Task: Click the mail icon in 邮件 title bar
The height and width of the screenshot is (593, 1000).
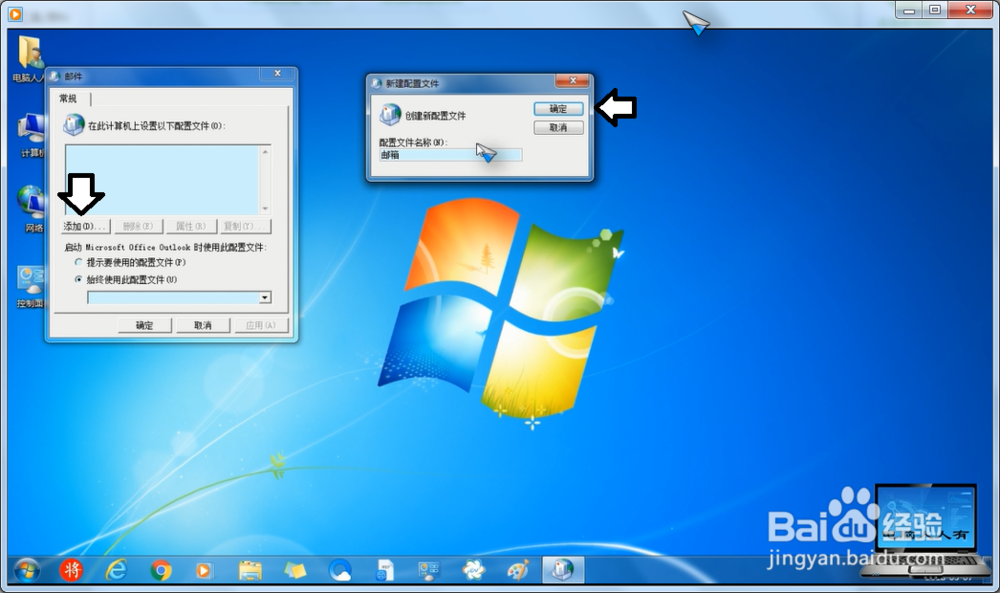Action: pyautogui.click(x=55, y=76)
